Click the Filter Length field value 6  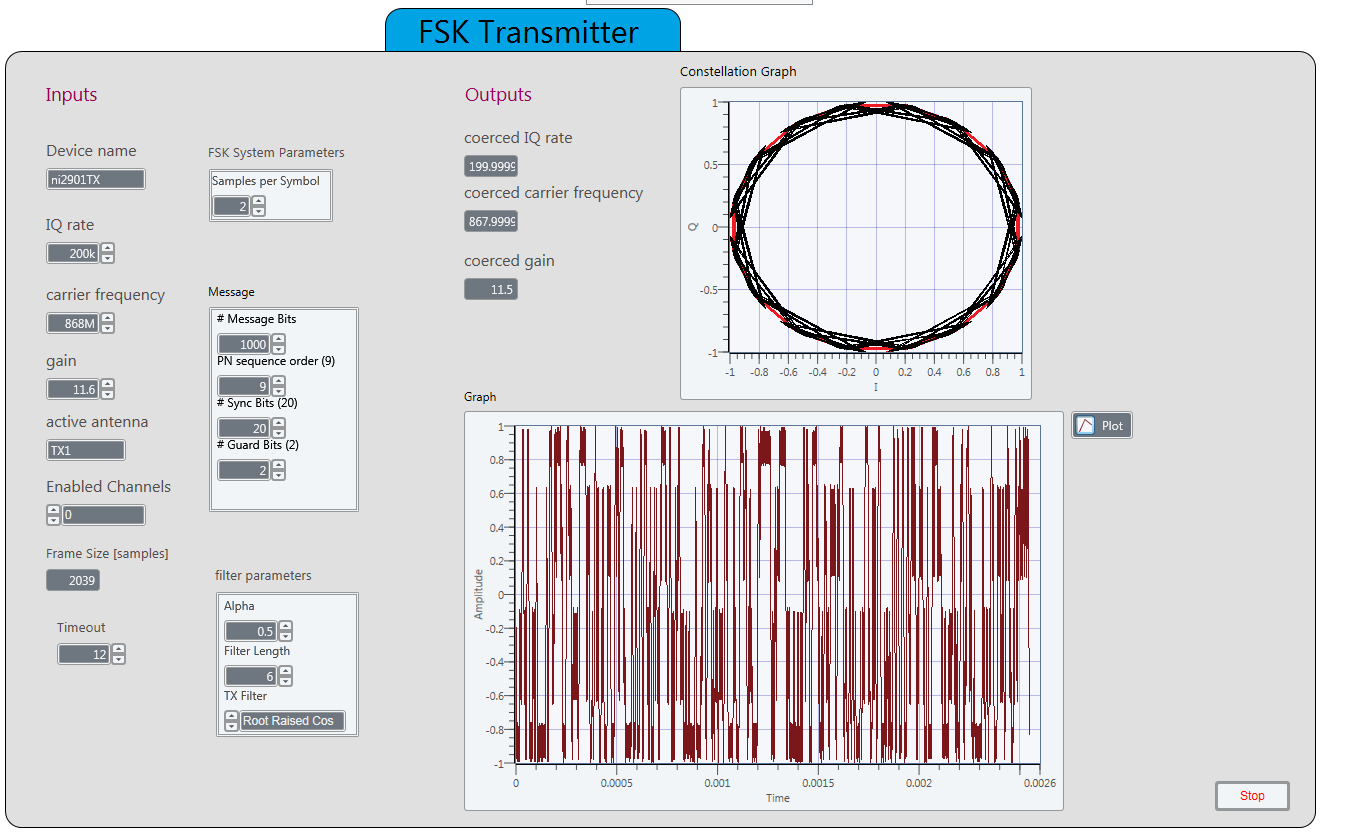[250, 676]
